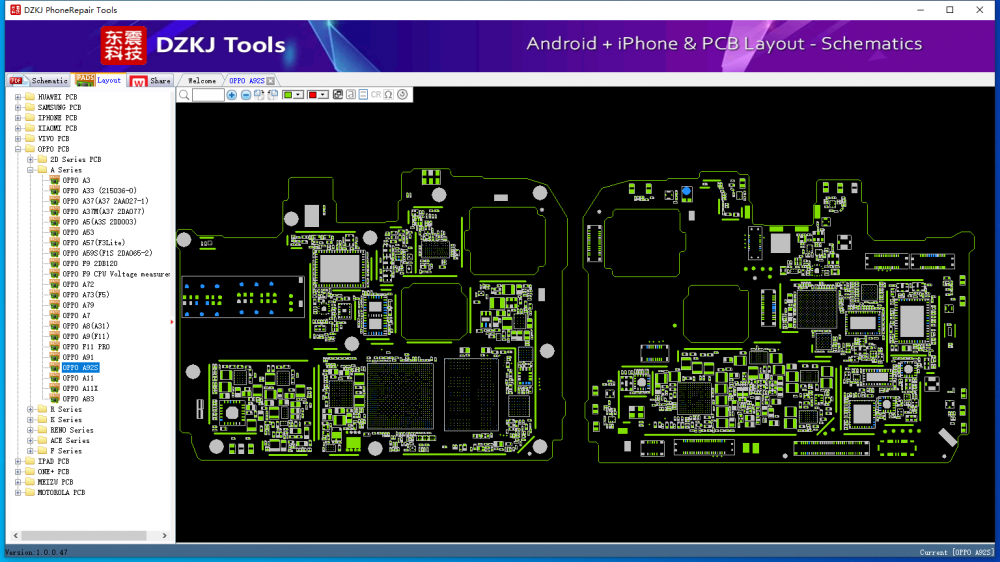The image size is (1000, 562).
Task: Select highlighted OPPO A92S tree item
Action: click(x=80, y=368)
